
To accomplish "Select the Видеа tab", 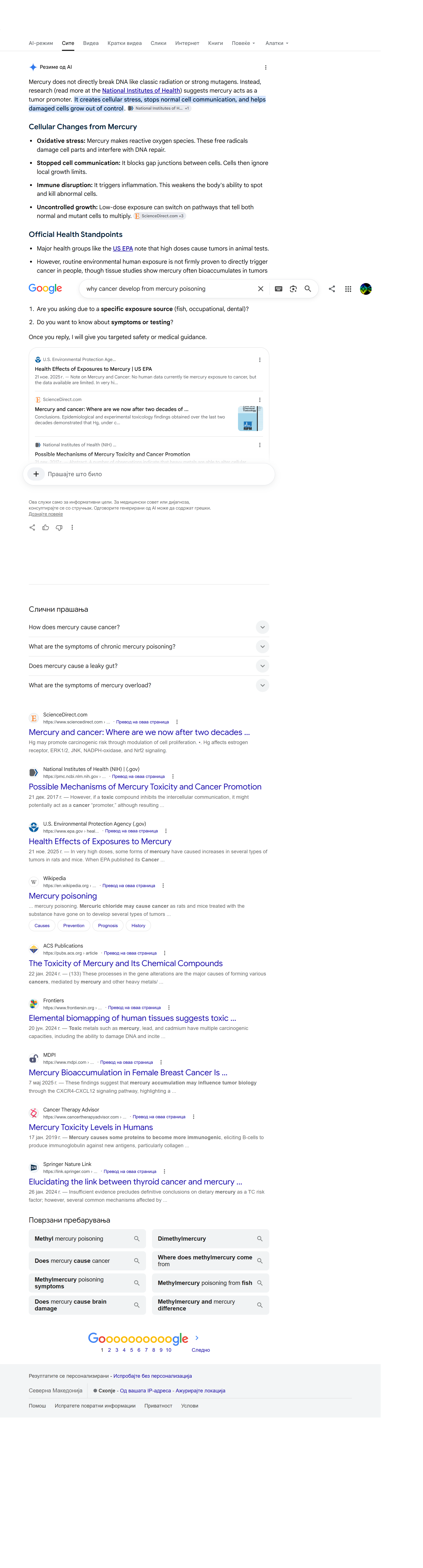I will [x=91, y=43].
